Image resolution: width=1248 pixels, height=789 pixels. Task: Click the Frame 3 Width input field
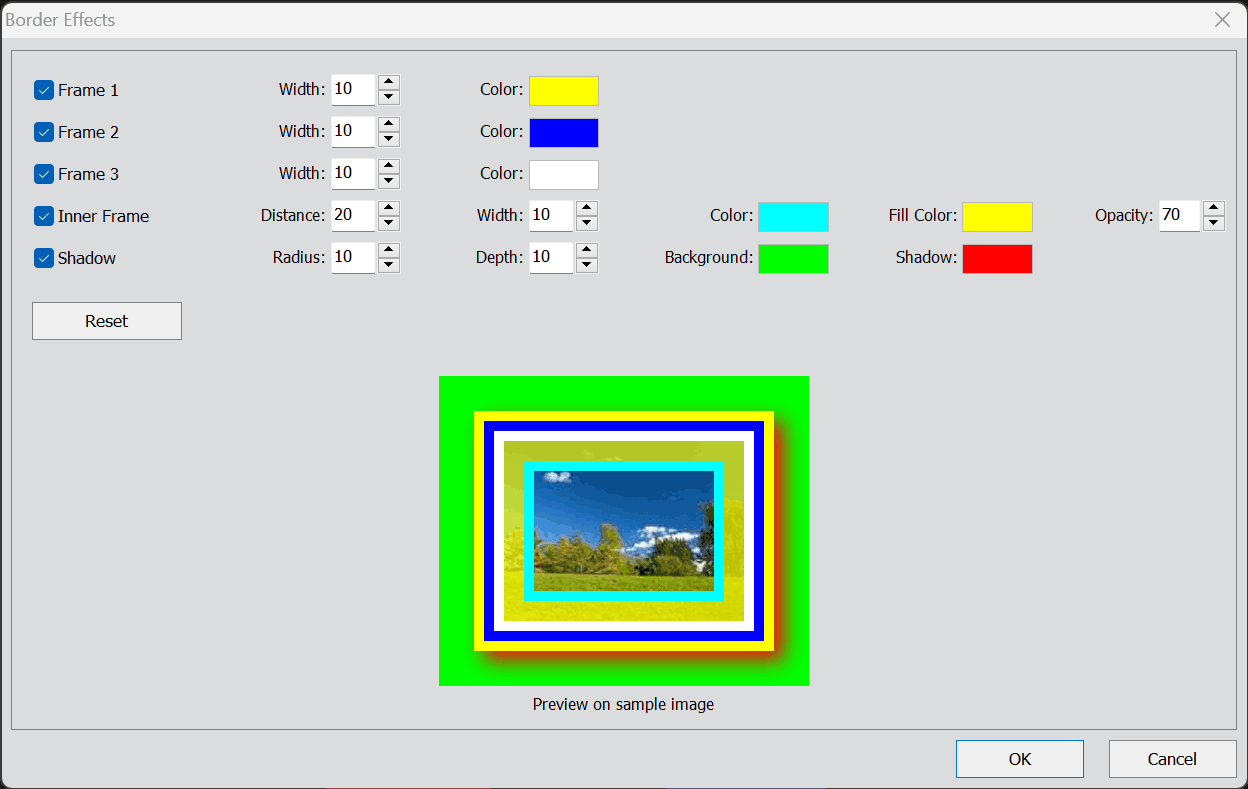(354, 174)
